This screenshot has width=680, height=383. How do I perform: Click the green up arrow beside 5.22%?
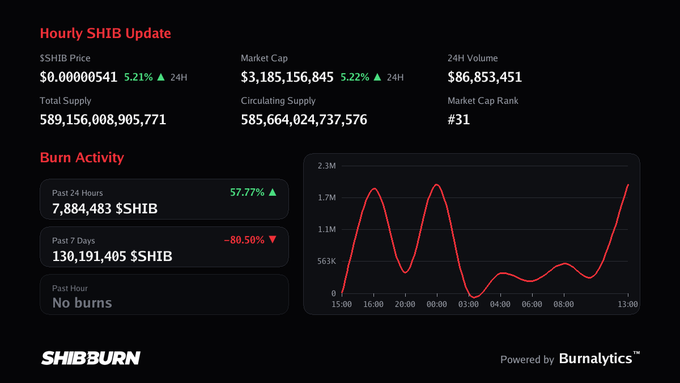point(377,77)
